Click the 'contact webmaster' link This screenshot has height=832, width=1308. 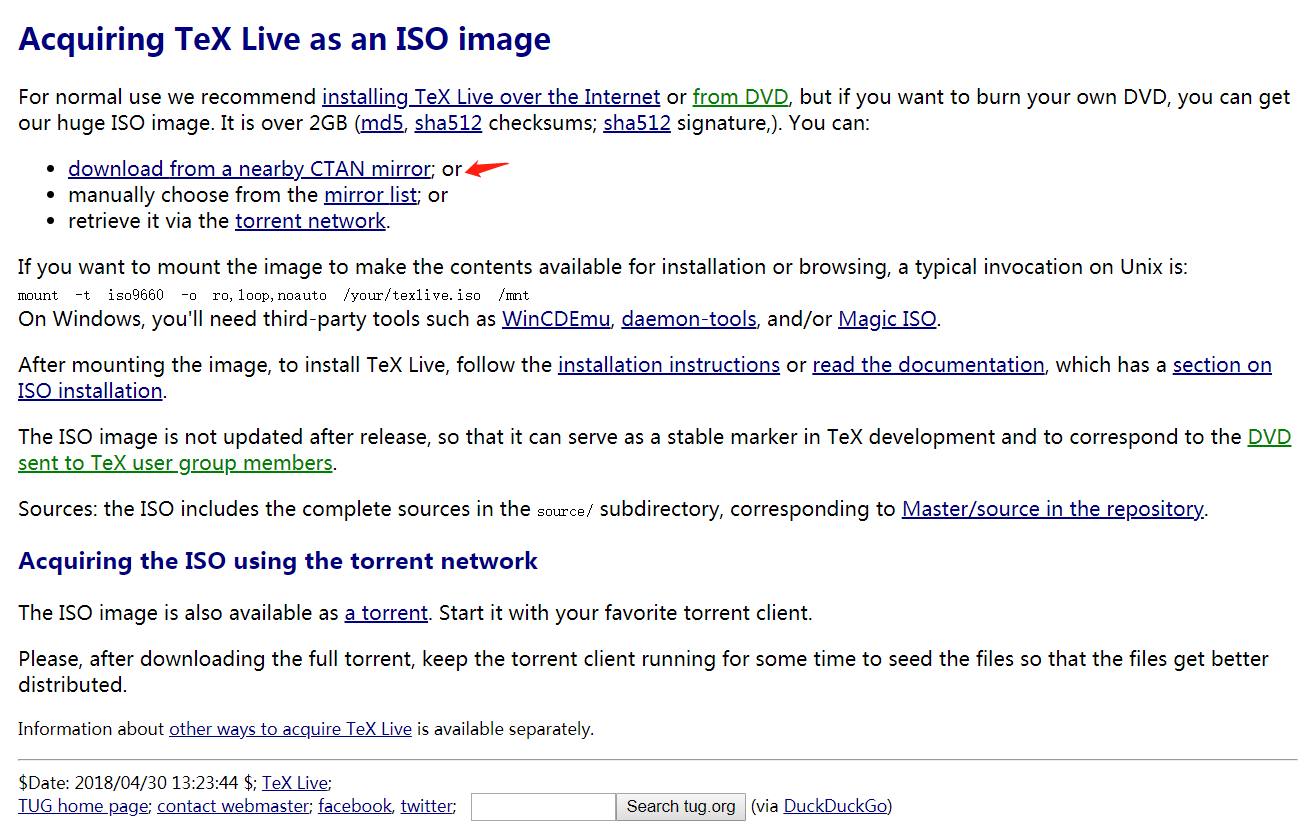pyautogui.click(x=233, y=806)
